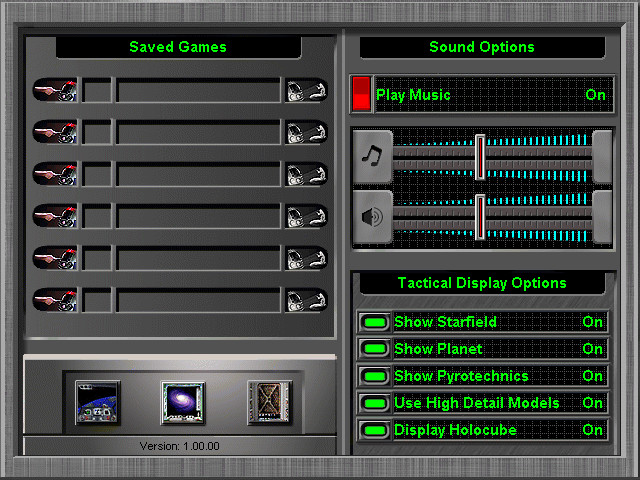Select the fifth saved-game name field
Image resolution: width=640 pixels, height=480 pixels.
pos(198,258)
